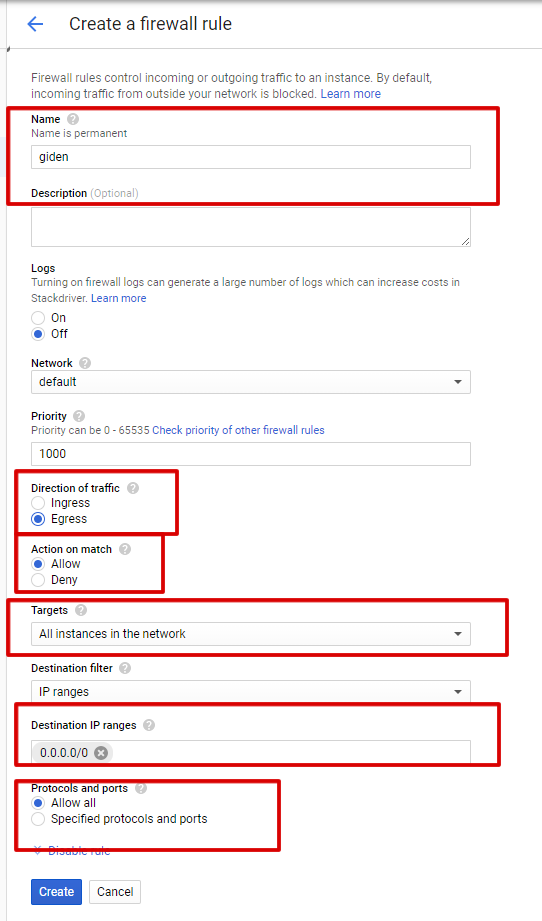Open help icon beside Direction of traffic
The image size is (542, 921).
click(133, 488)
